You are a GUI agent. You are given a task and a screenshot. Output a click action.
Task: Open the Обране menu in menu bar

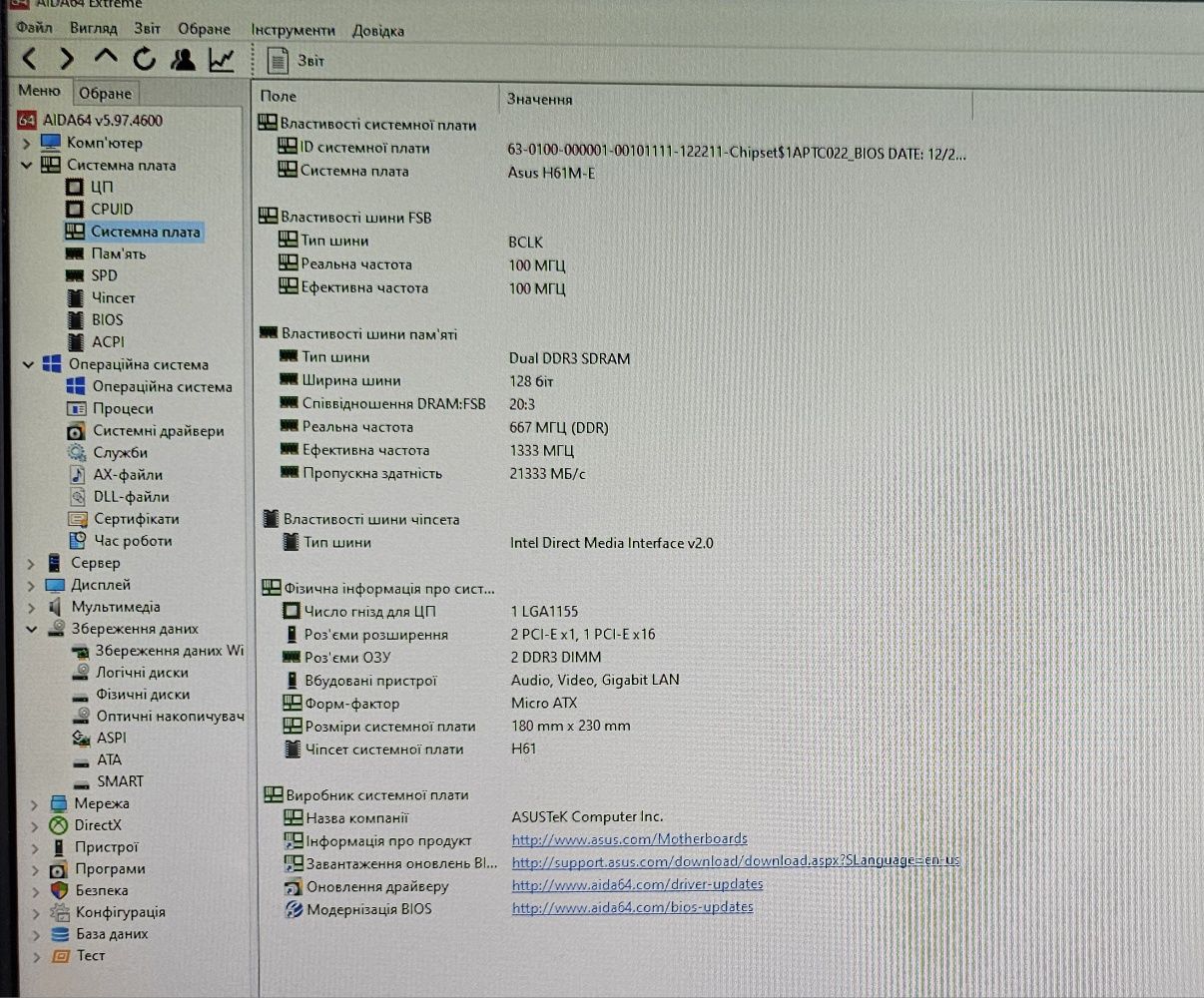204,29
